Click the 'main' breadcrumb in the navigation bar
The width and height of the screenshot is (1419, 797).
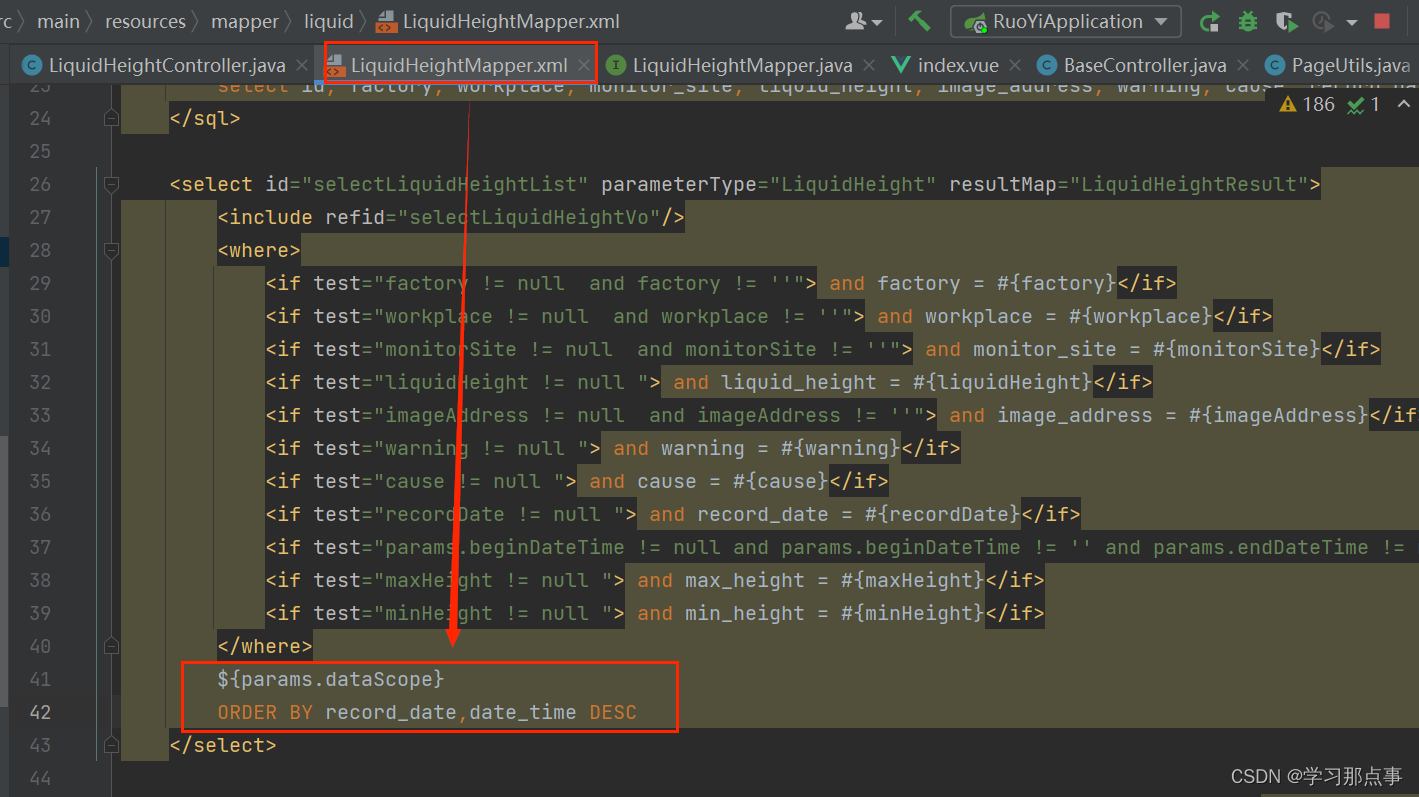(58, 21)
